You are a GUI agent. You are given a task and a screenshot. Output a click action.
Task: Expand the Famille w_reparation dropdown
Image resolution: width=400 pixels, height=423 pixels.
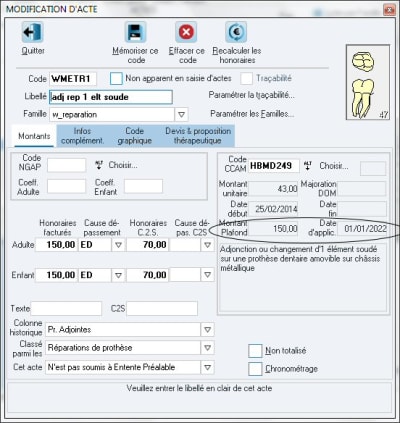[181, 114]
